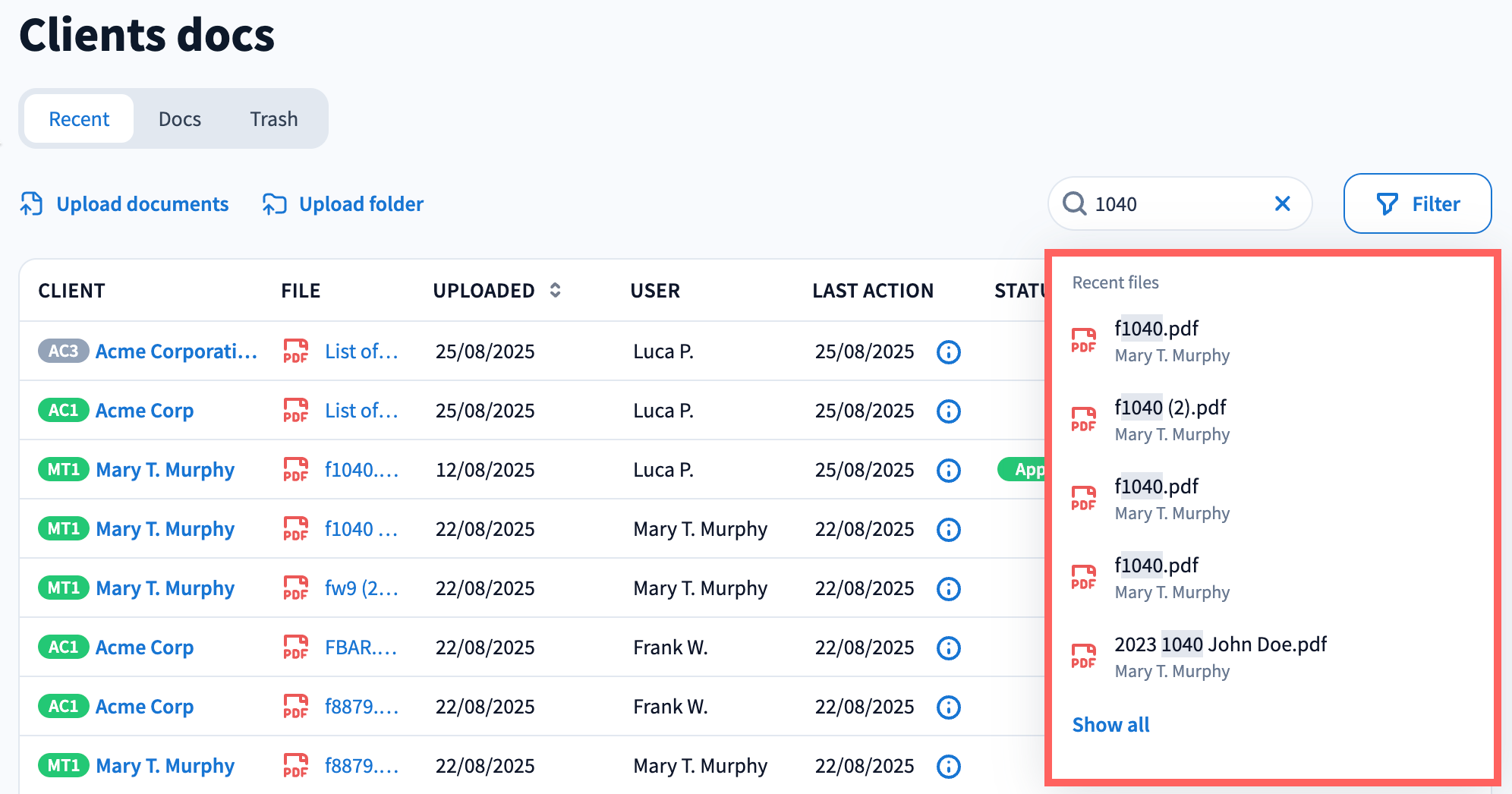Open the Filter button

1416,203
